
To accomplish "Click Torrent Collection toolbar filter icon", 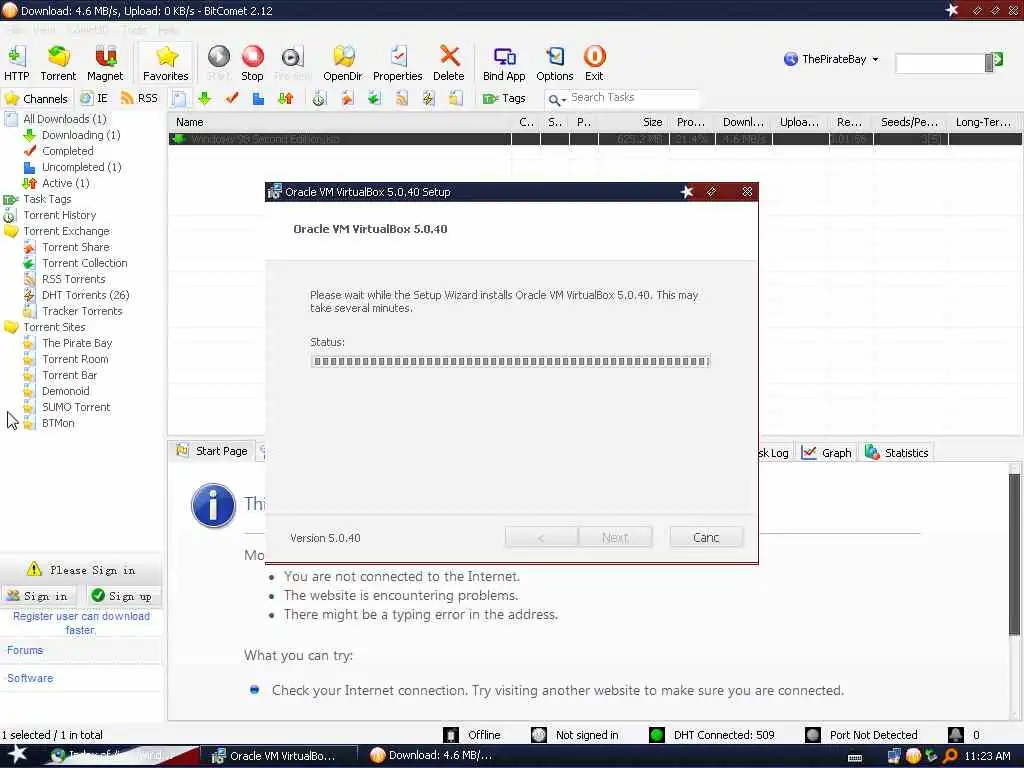I will (374, 99).
